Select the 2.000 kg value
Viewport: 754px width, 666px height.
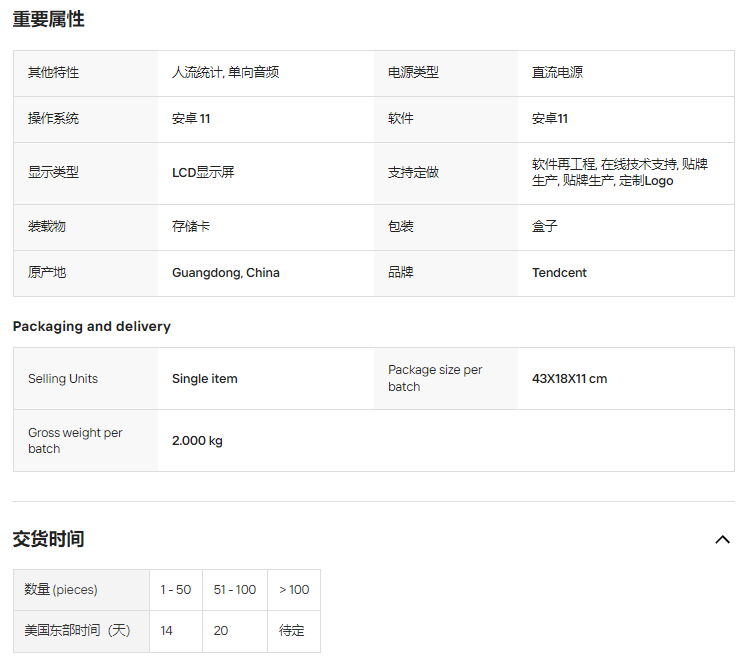click(x=197, y=441)
